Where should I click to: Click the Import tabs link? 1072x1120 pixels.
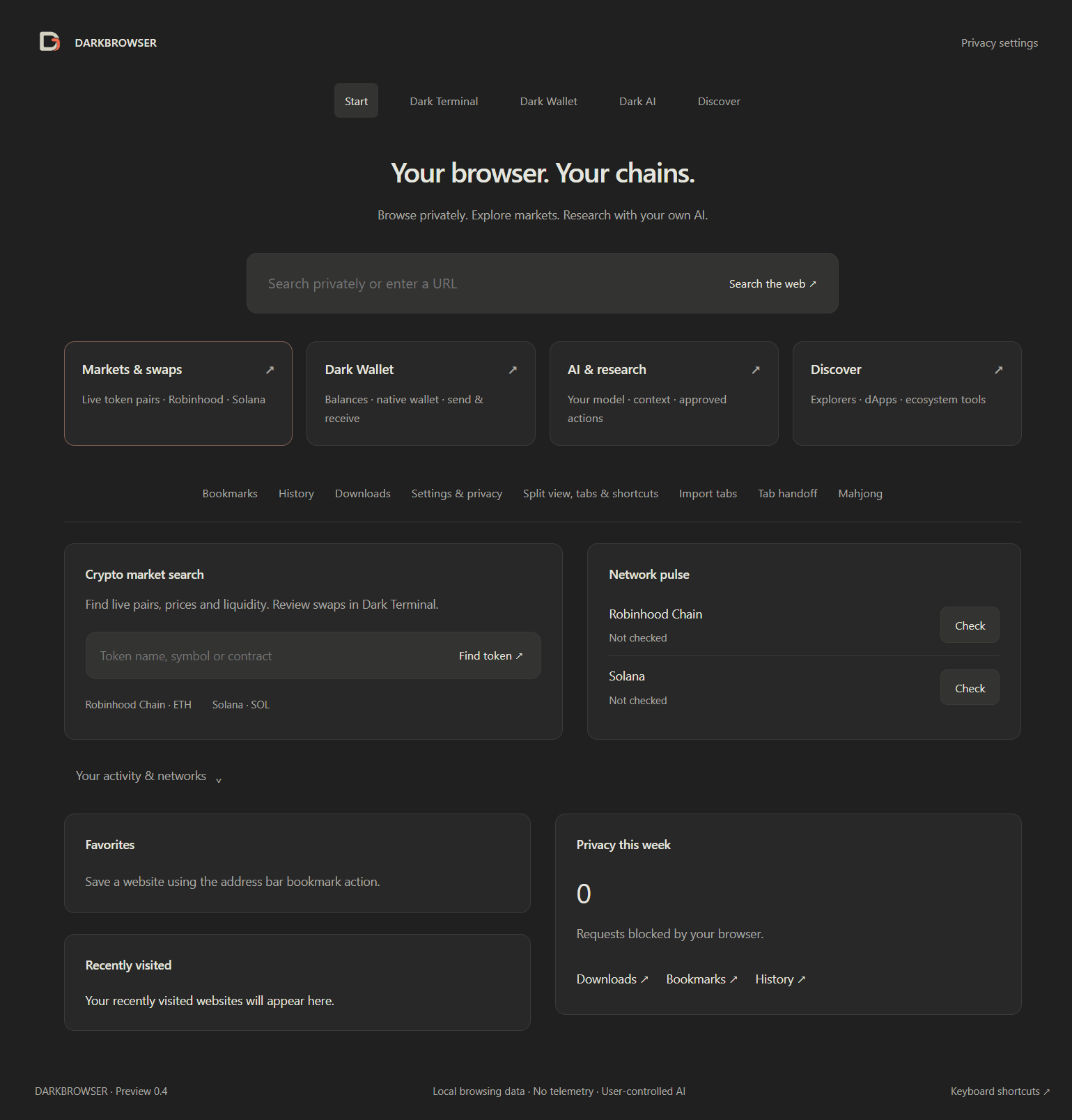708,493
